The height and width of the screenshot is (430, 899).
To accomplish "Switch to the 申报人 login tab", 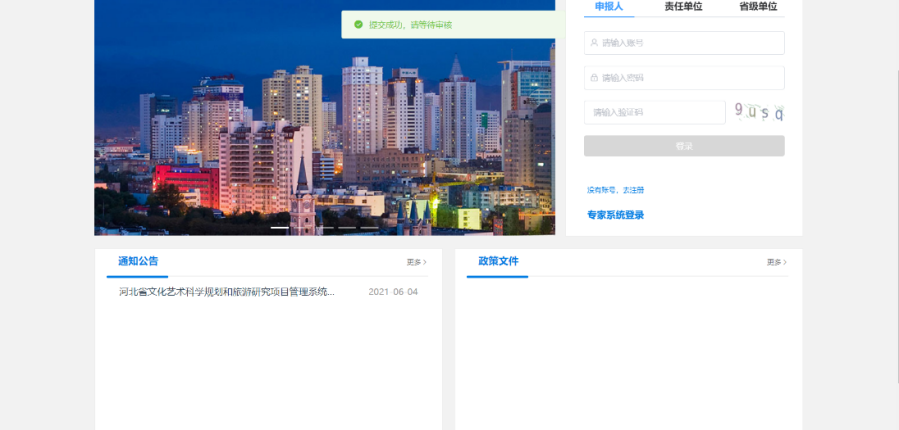I will (608, 7).
